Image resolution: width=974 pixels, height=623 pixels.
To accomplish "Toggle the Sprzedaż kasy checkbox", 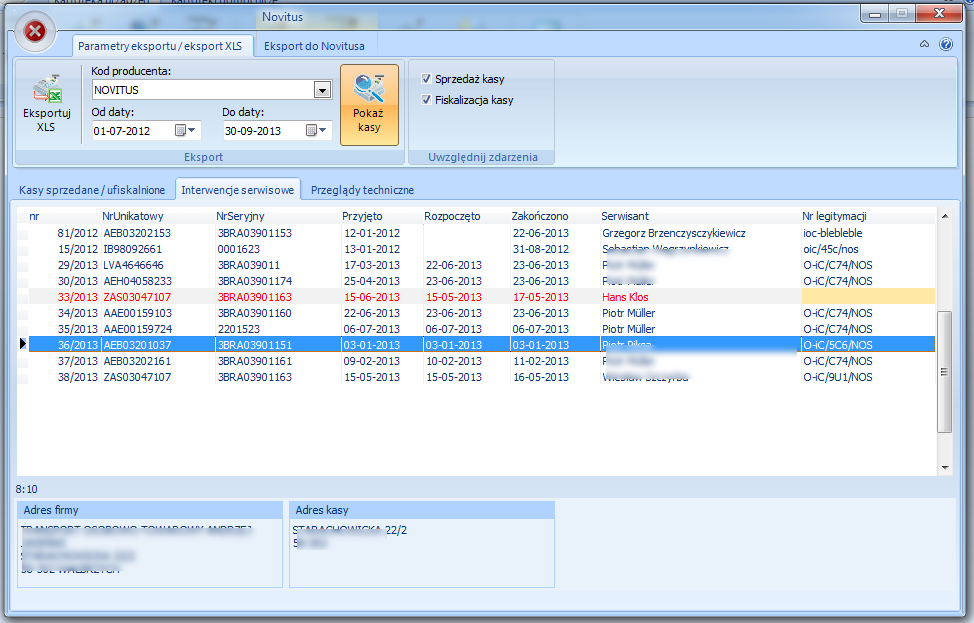I will click(426, 79).
